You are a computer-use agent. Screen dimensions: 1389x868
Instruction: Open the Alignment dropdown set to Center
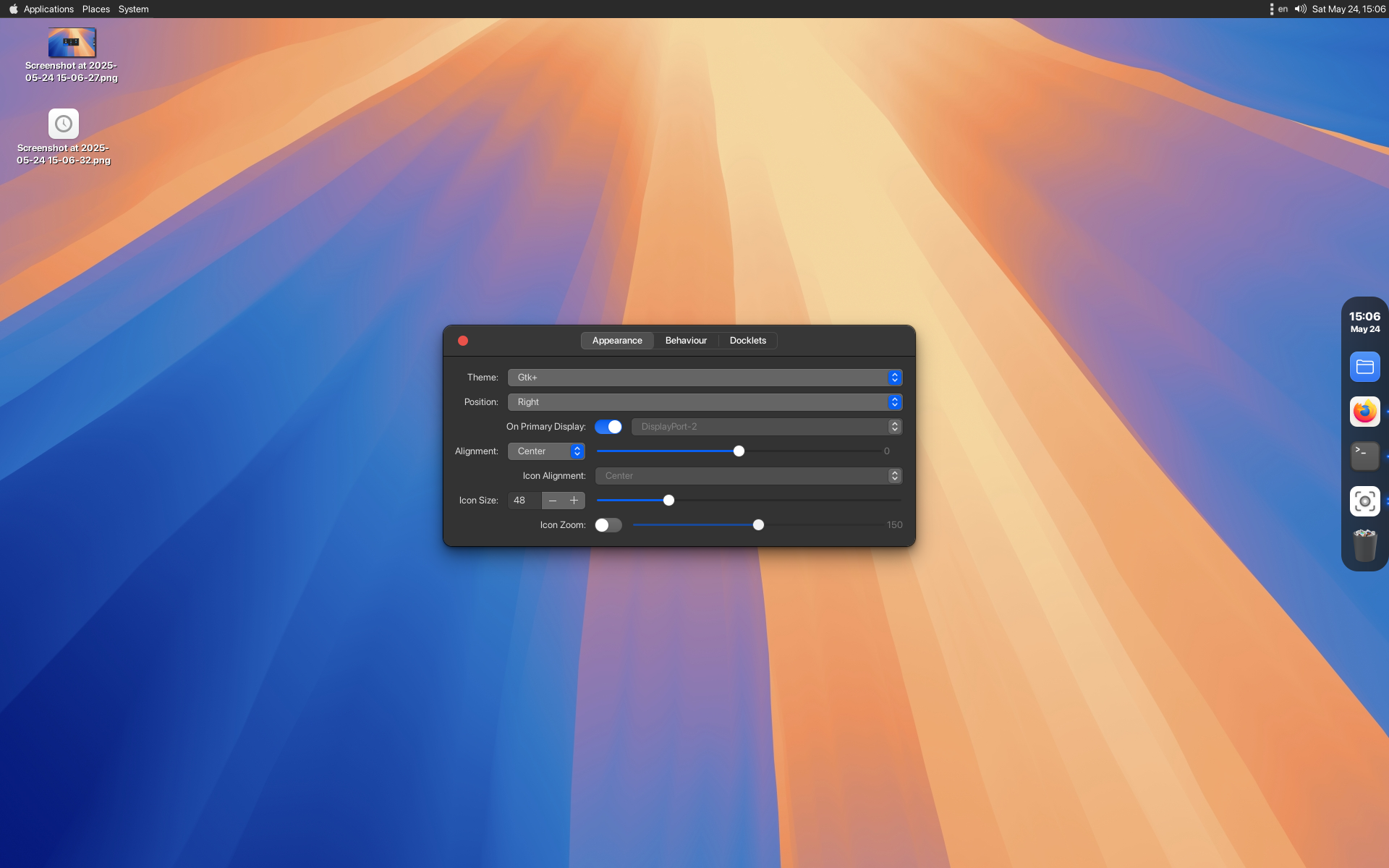tap(546, 451)
